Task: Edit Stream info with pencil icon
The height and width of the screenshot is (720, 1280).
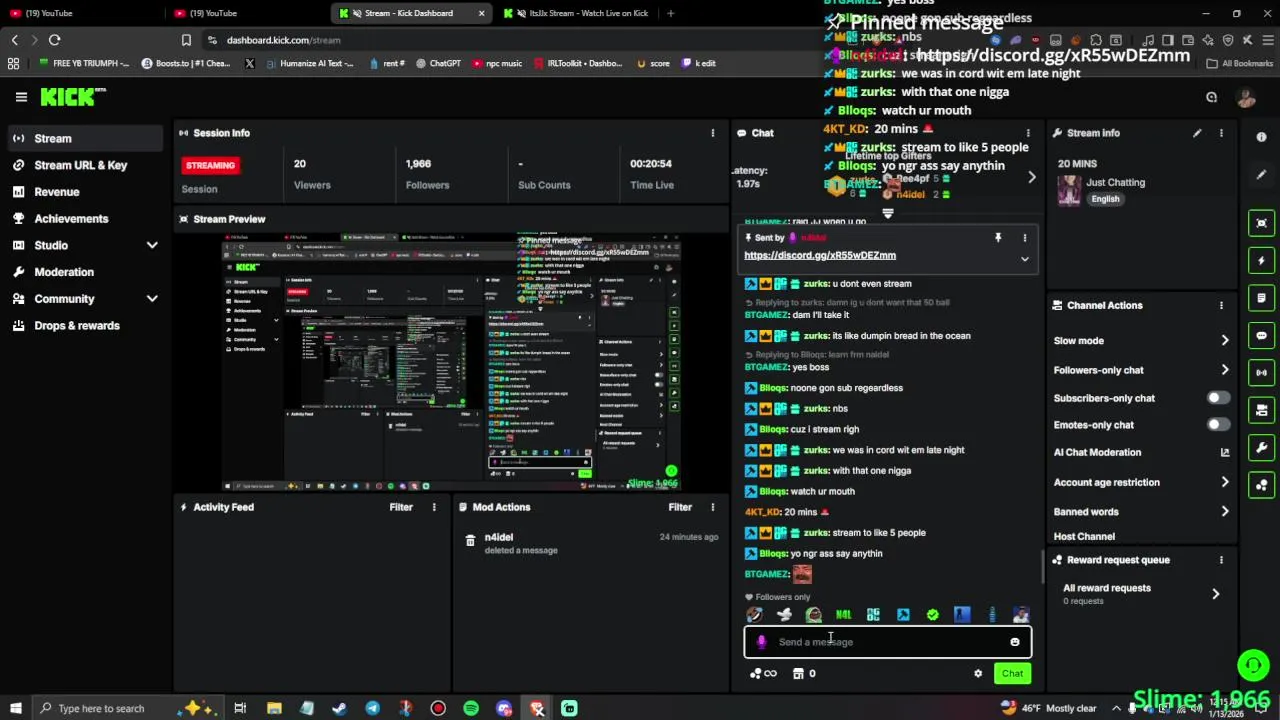Action: 1197,133
